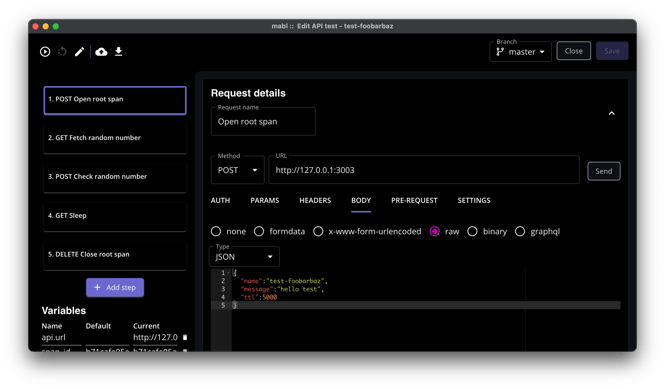Screen dimensions: 665x389
Task: Click the run test play icon
Action: click(x=45, y=52)
